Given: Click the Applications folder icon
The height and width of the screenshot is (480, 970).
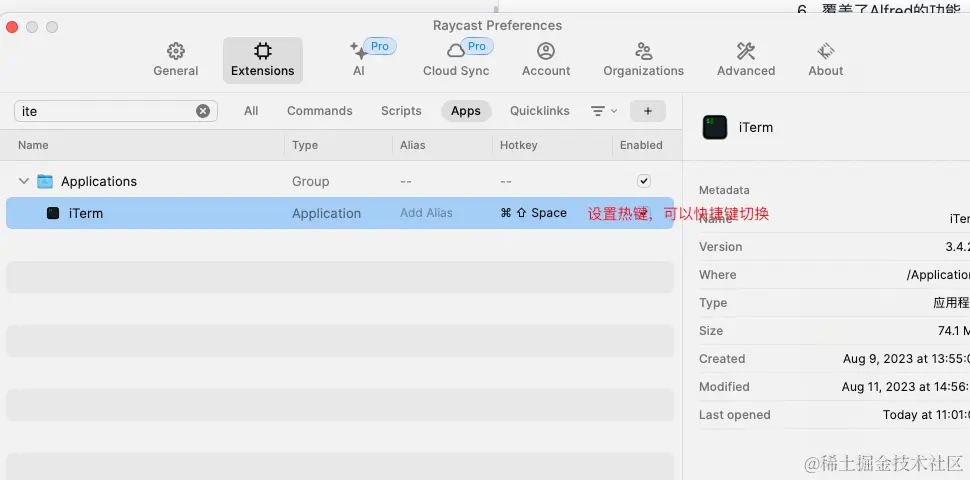Looking at the screenshot, I should coord(45,181).
